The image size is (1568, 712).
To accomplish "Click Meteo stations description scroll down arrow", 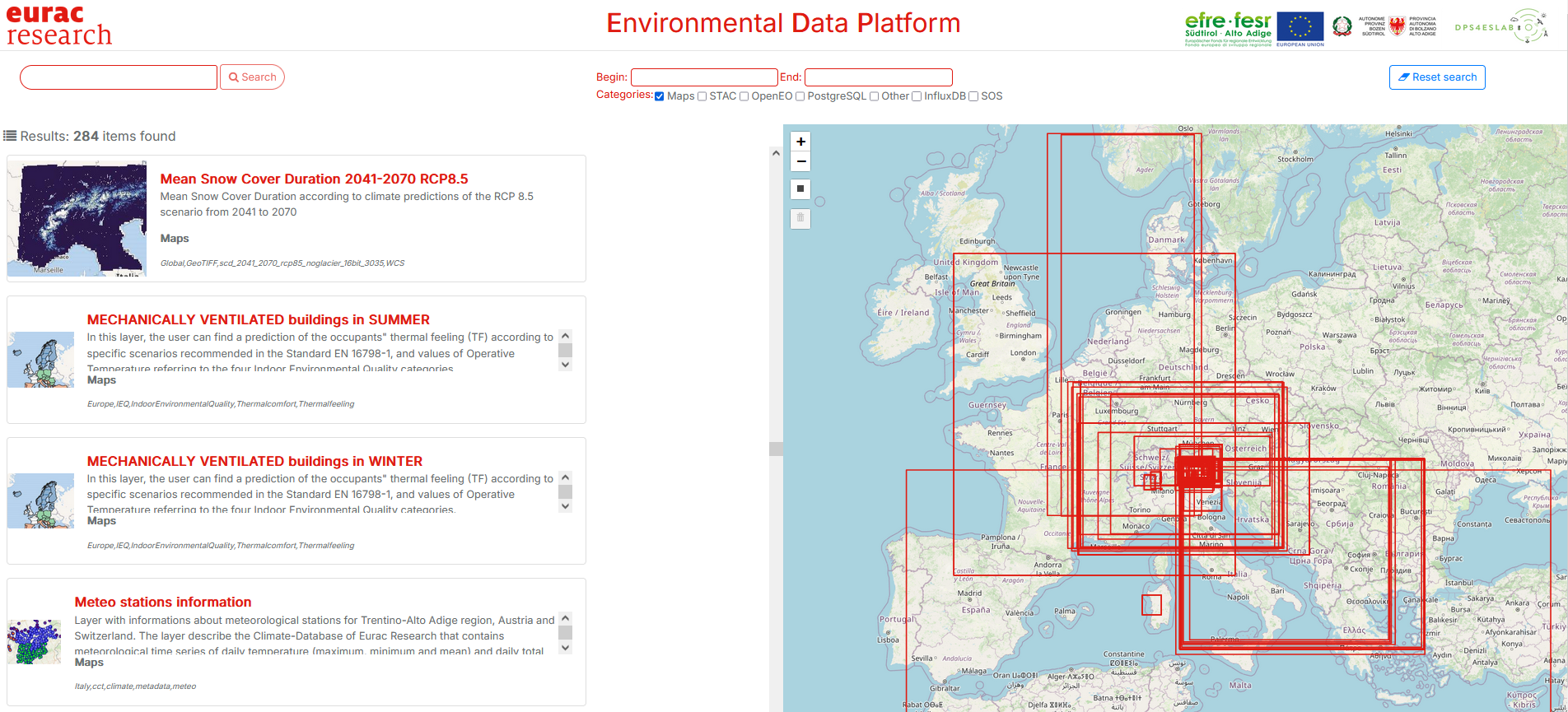I will coord(565,648).
